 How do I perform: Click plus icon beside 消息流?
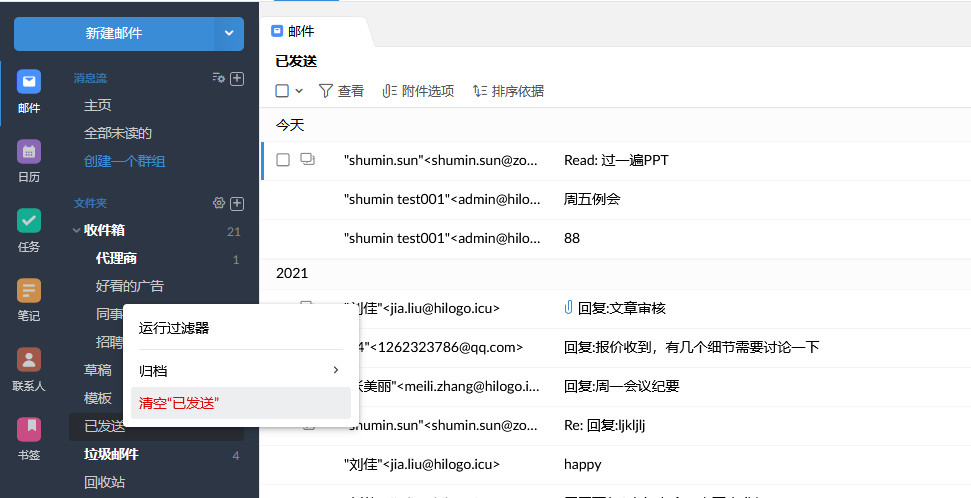[x=237, y=78]
